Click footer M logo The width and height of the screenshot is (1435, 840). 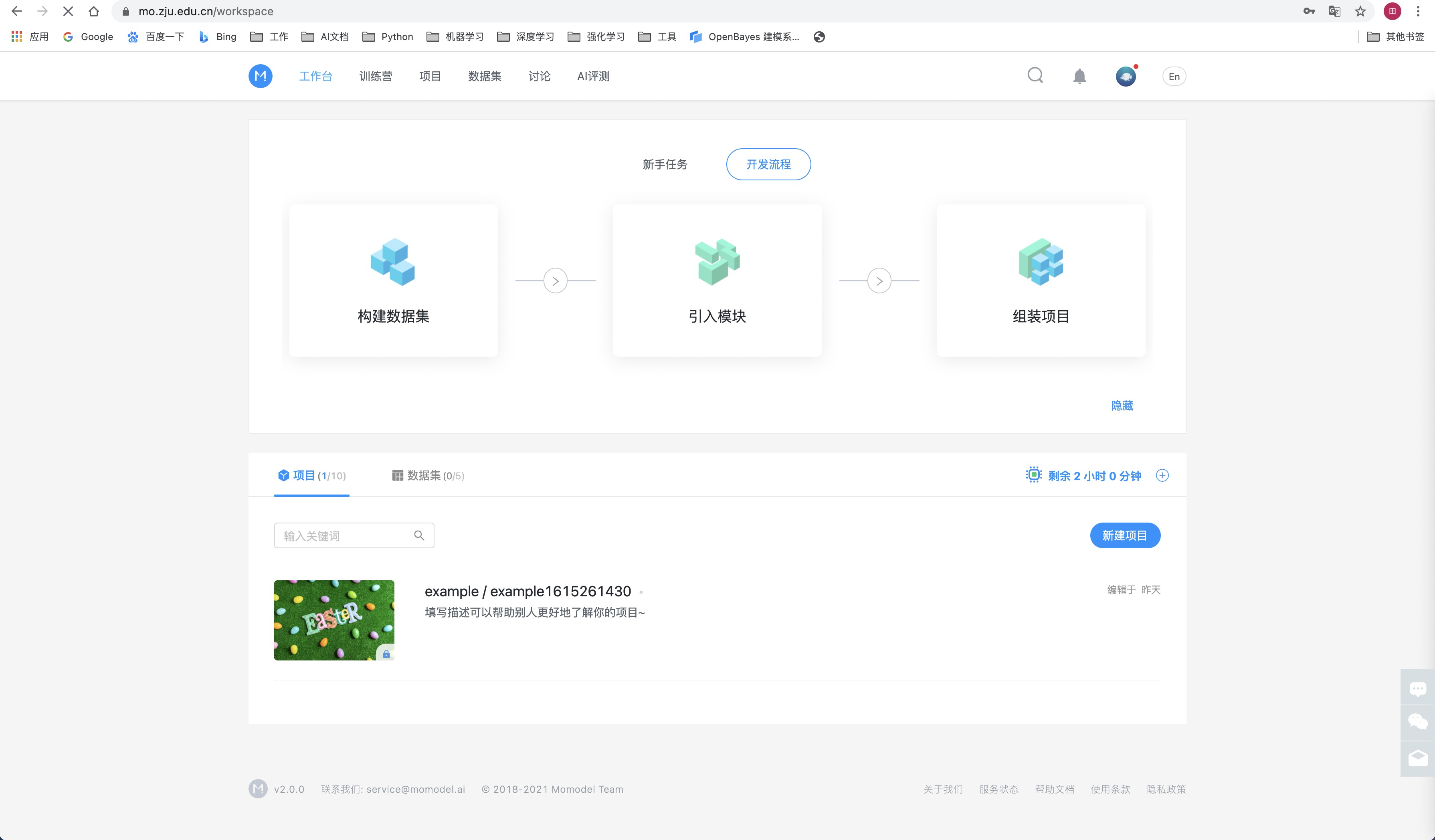pyautogui.click(x=258, y=789)
